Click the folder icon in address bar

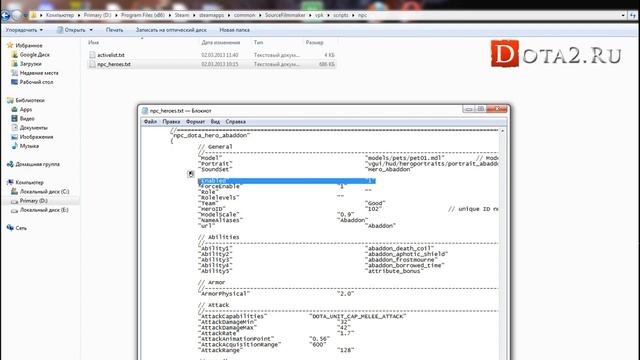[33, 15]
